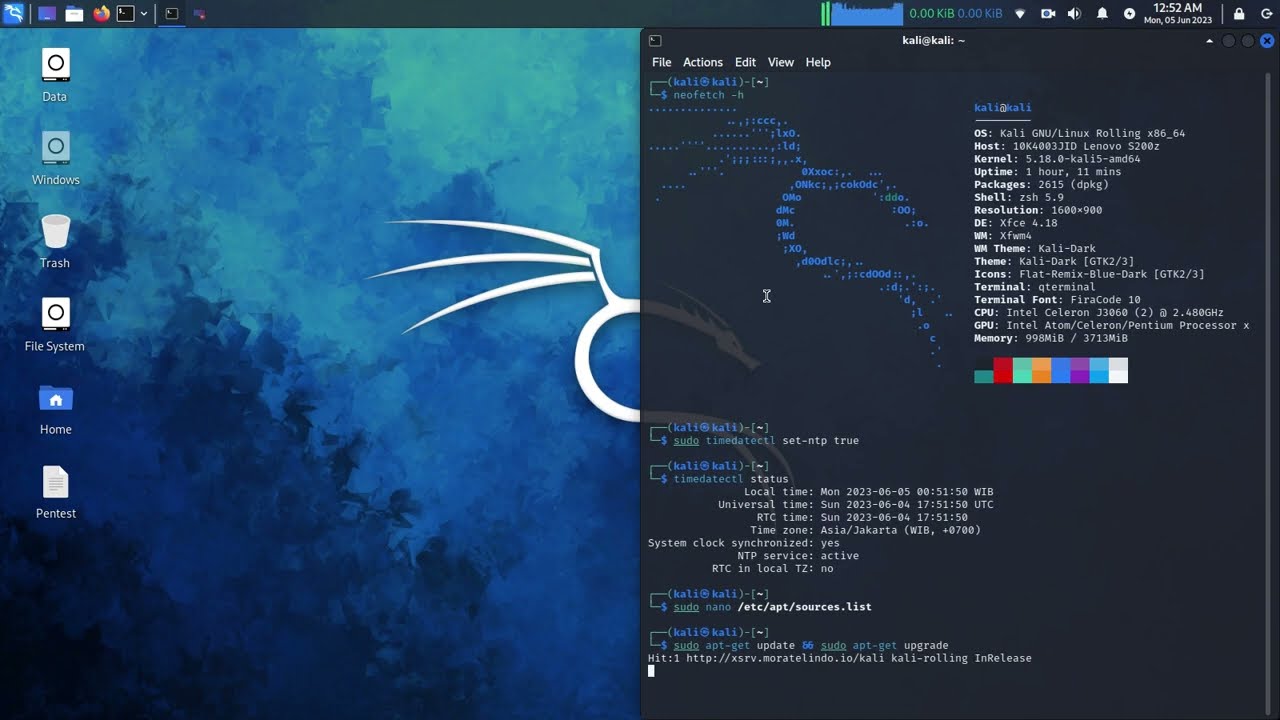The image size is (1280, 720).
Task: Select the Pentest file on the desktop
Action: tap(55, 493)
